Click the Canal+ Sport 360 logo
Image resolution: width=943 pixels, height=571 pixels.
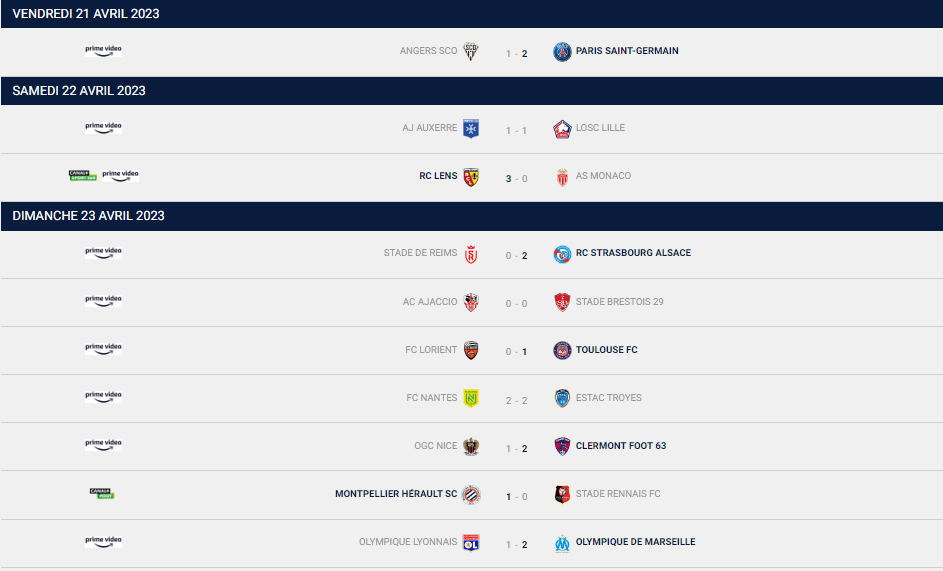click(83, 176)
